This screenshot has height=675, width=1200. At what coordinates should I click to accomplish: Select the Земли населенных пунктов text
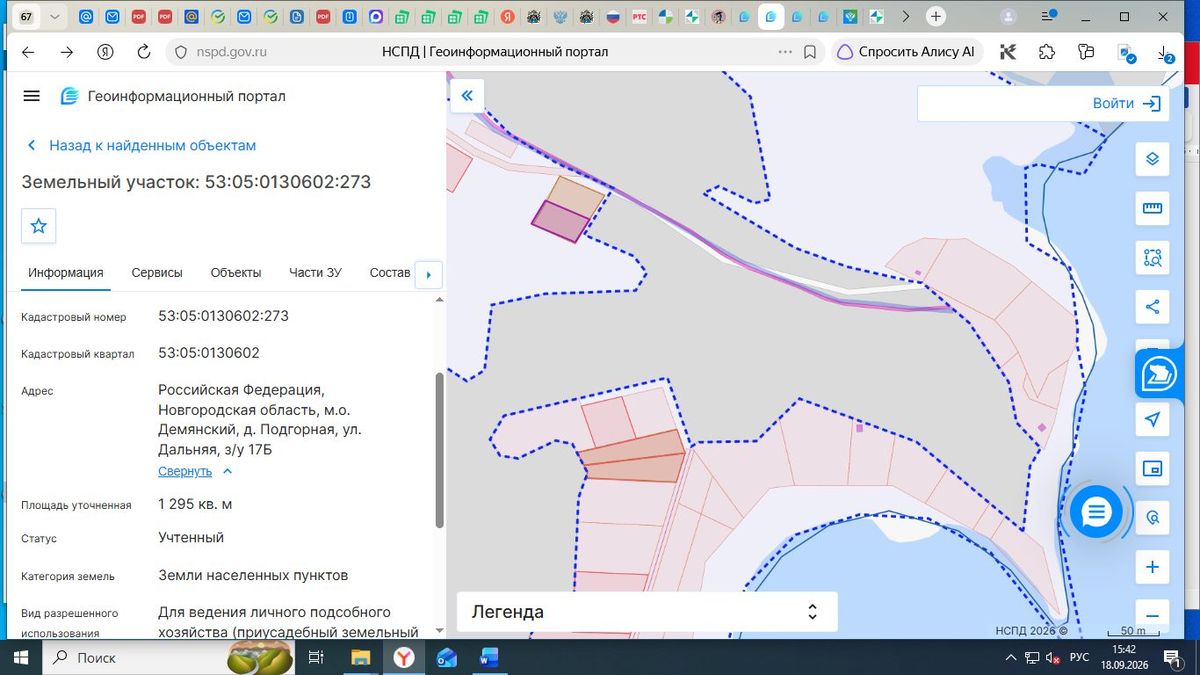pos(253,576)
